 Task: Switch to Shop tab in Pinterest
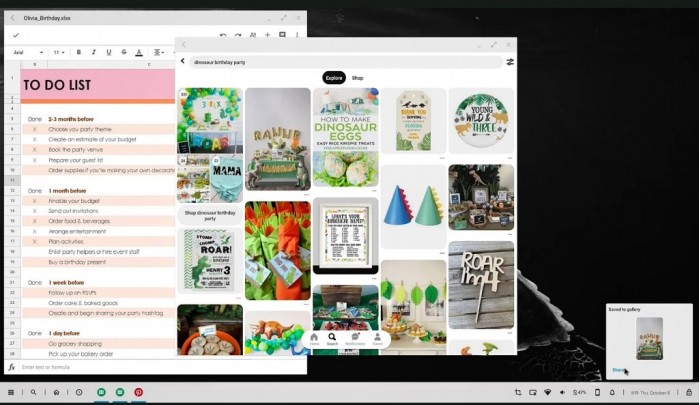click(358, 78)
